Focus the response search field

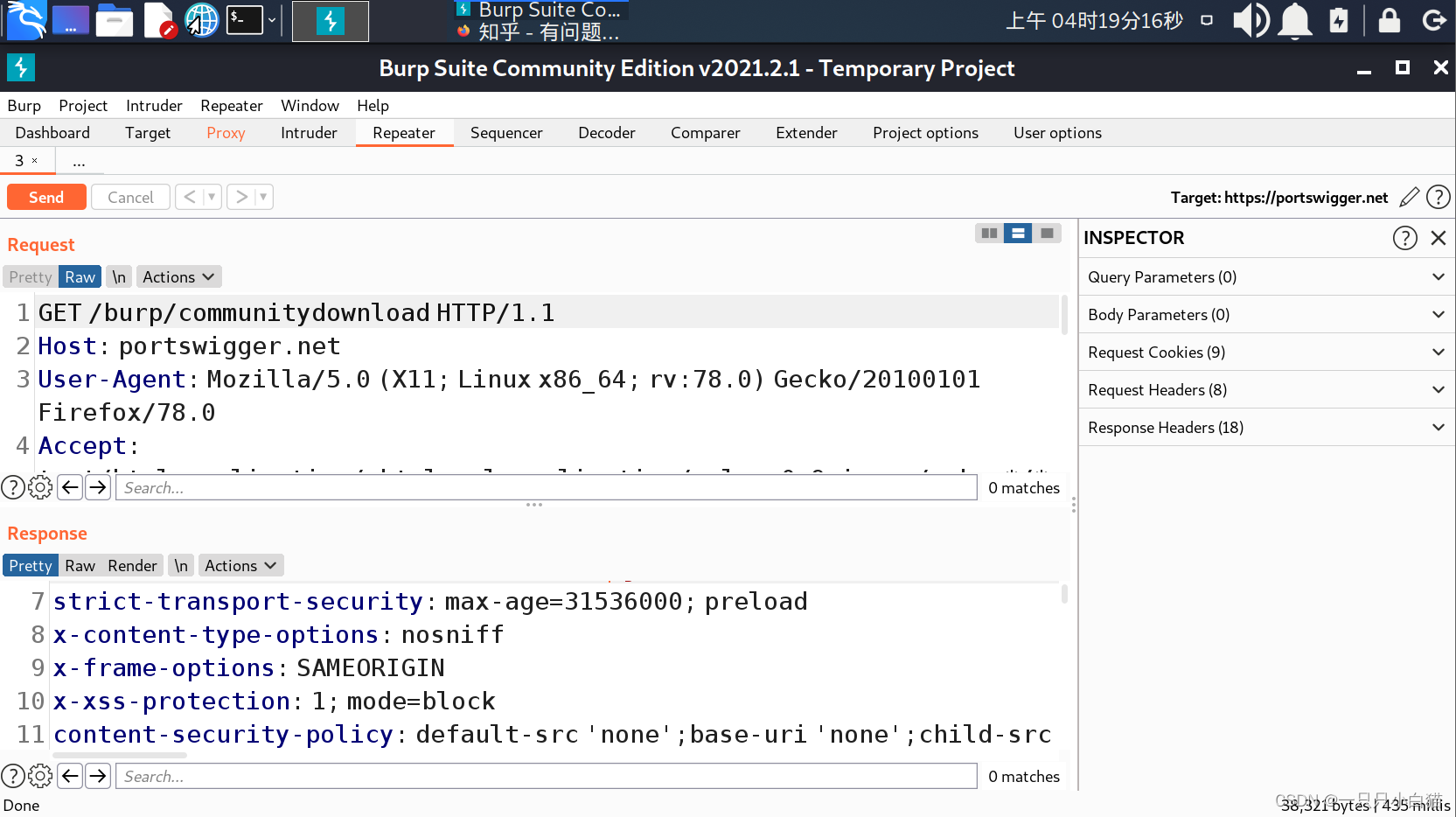[x=547, y=776]
